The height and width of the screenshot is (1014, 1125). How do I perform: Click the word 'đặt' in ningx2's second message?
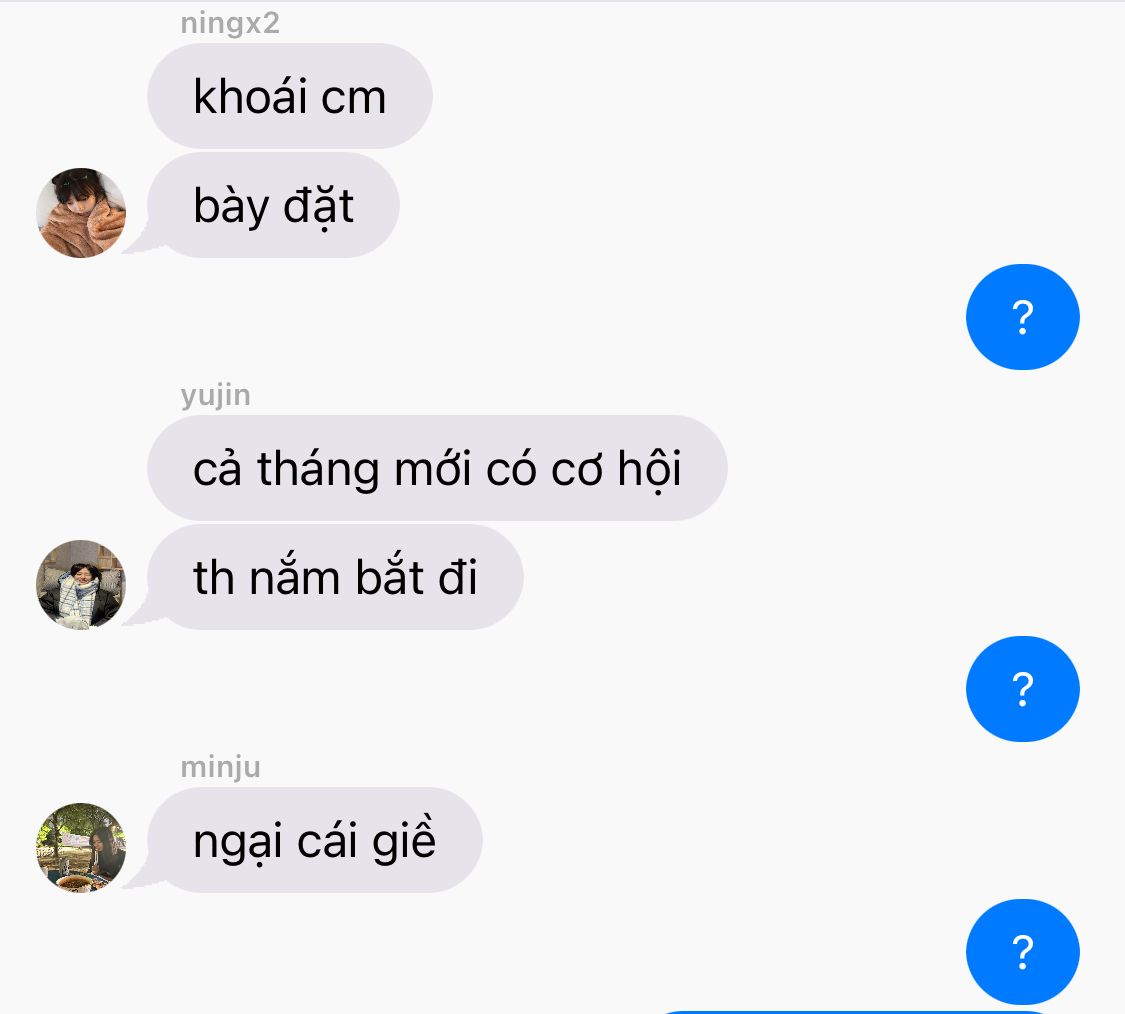click(x=318, y=207)
